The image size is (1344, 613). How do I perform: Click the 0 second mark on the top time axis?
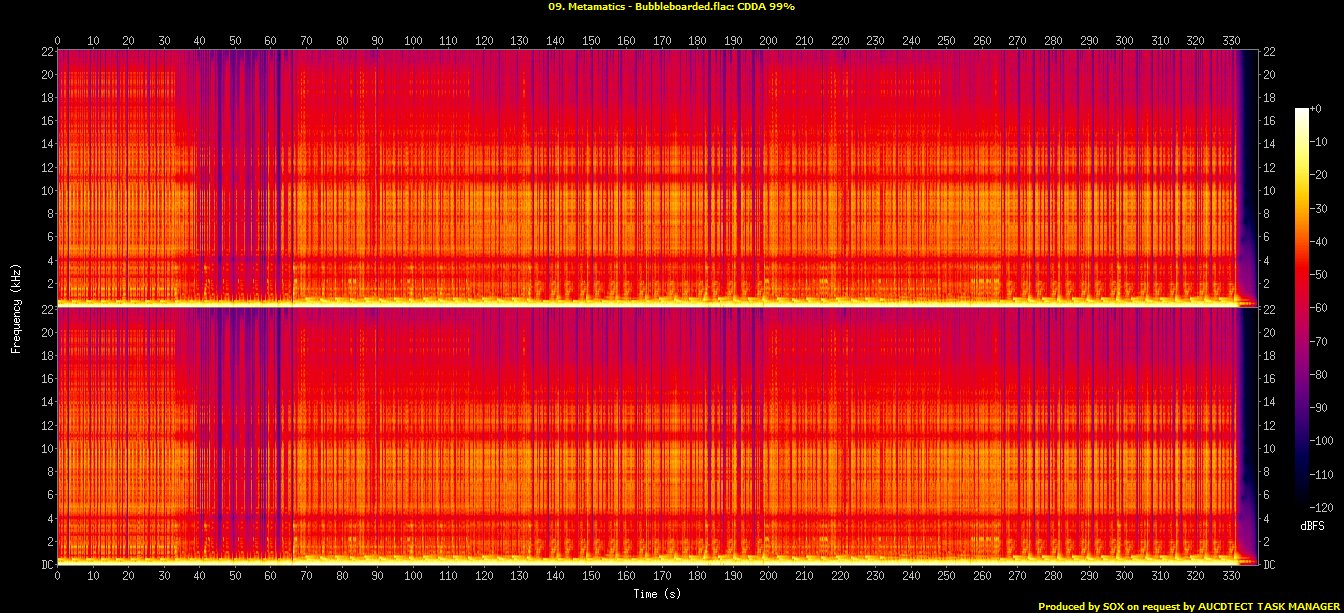click(x=58, y=41)
